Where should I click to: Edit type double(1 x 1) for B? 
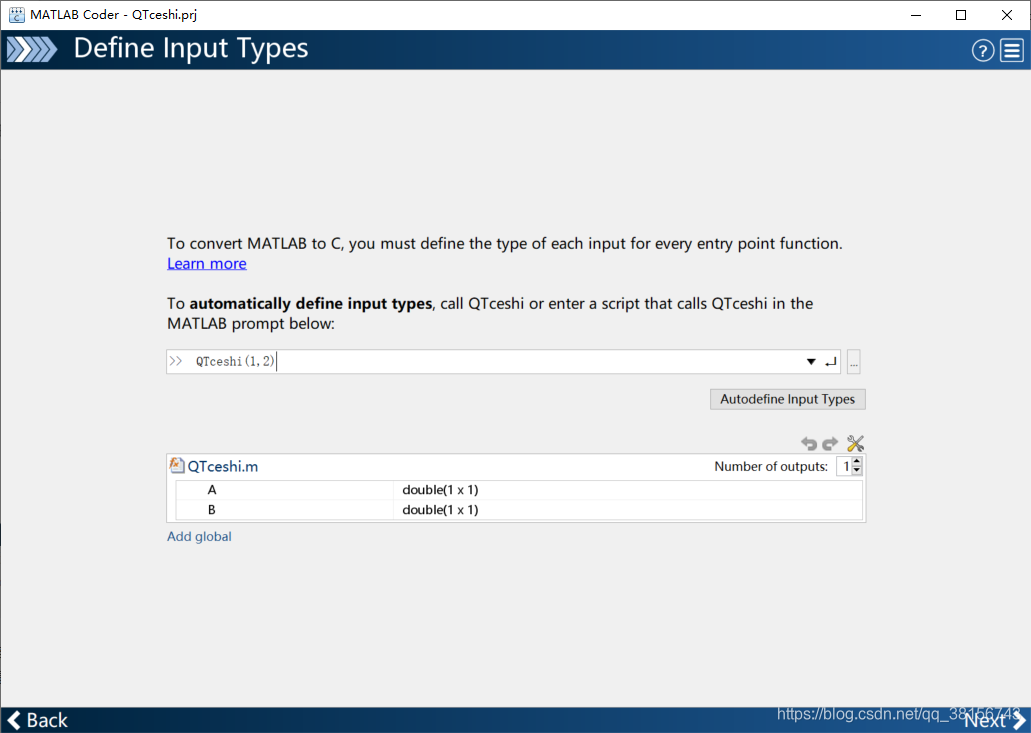440,510
